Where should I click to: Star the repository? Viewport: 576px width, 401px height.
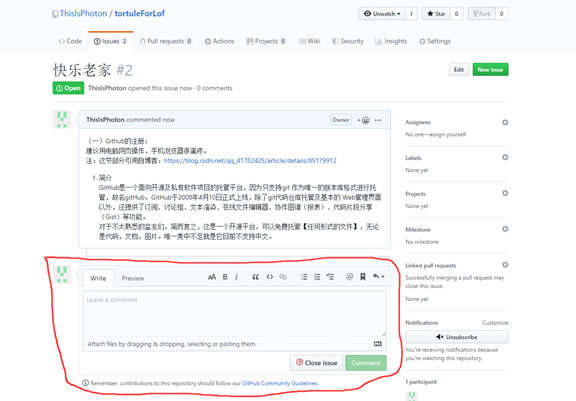pos(436,14)
